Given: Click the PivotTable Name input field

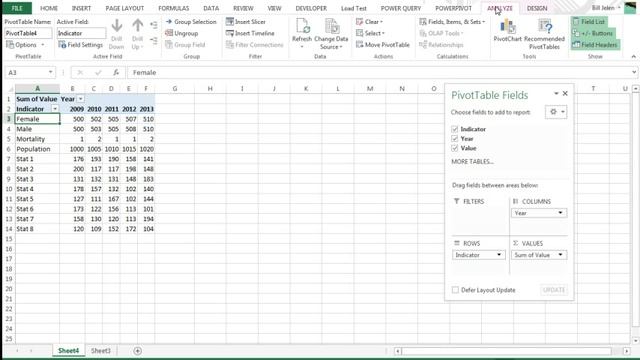Looking at the screenshot, I should coord(28,33).
